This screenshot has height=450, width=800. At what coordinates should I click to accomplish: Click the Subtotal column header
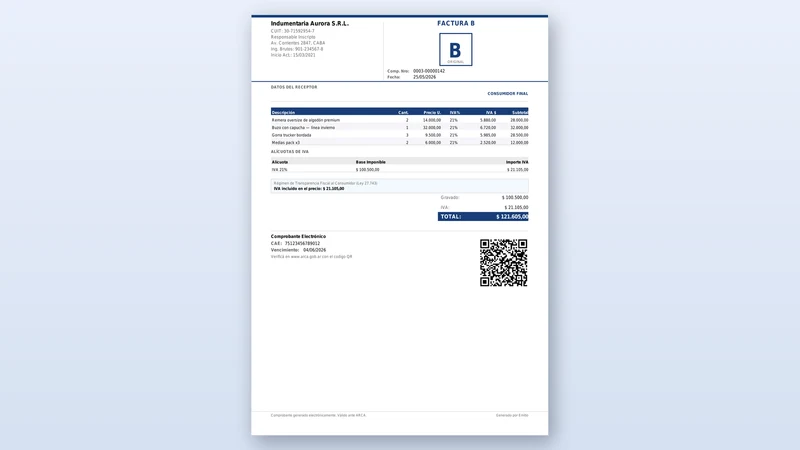pyautogui.click(x=520, y=112)
